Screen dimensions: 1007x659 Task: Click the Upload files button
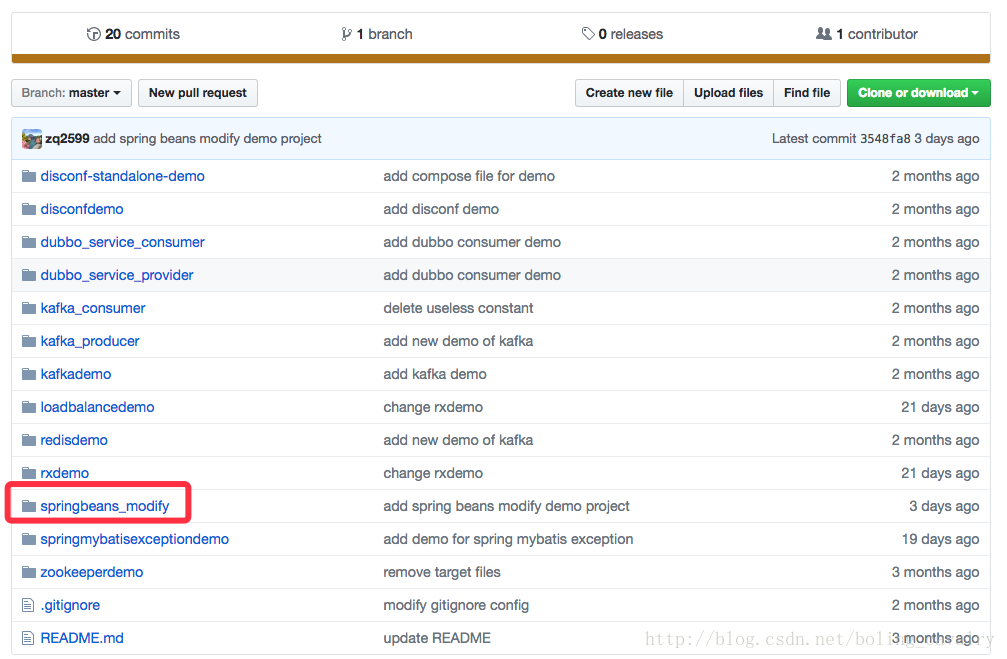[728, 93]
